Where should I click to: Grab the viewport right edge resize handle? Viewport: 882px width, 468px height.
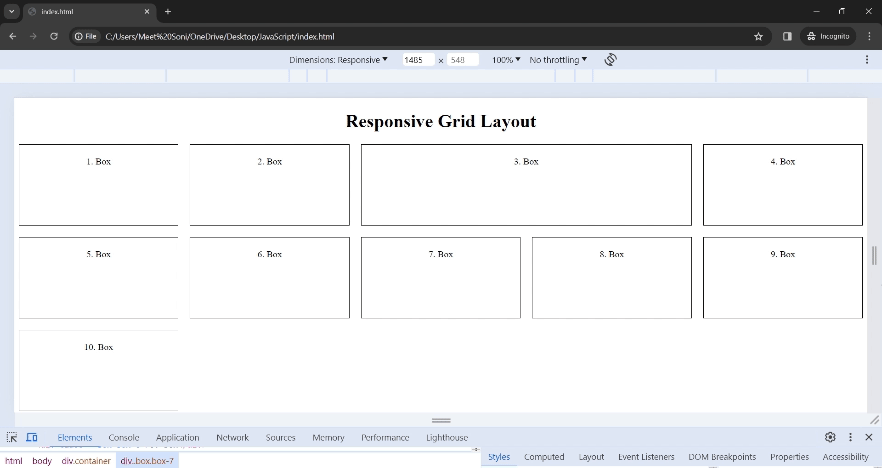(x=874, y=255)
